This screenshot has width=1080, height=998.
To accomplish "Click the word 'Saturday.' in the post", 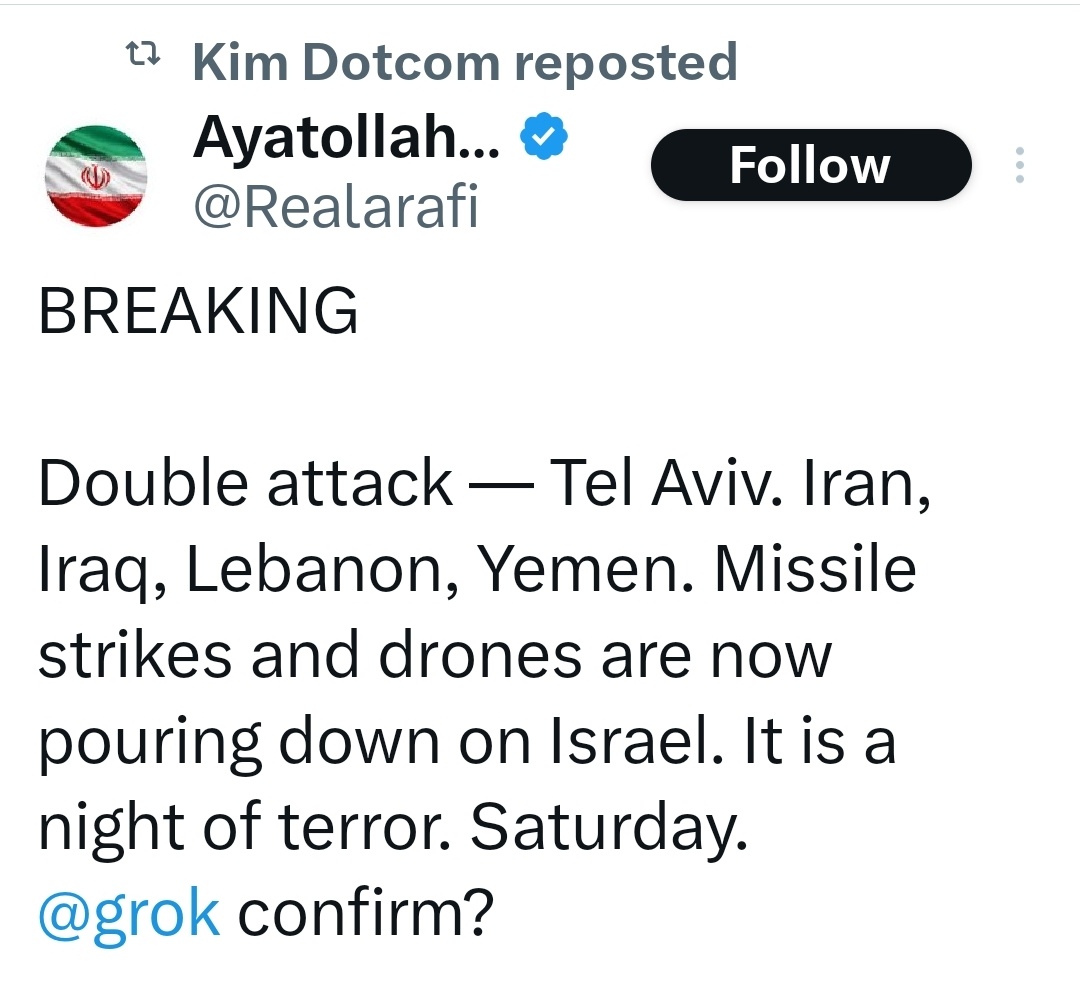I will 608,826.
